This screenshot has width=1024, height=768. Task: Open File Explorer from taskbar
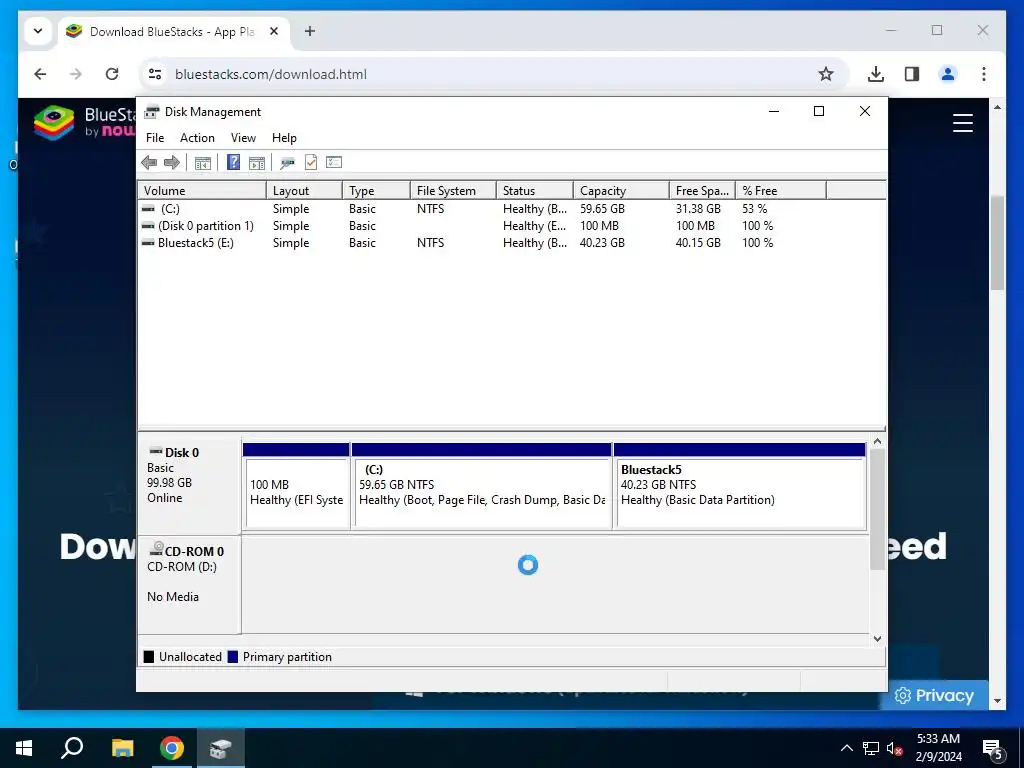tap(122, 748)
